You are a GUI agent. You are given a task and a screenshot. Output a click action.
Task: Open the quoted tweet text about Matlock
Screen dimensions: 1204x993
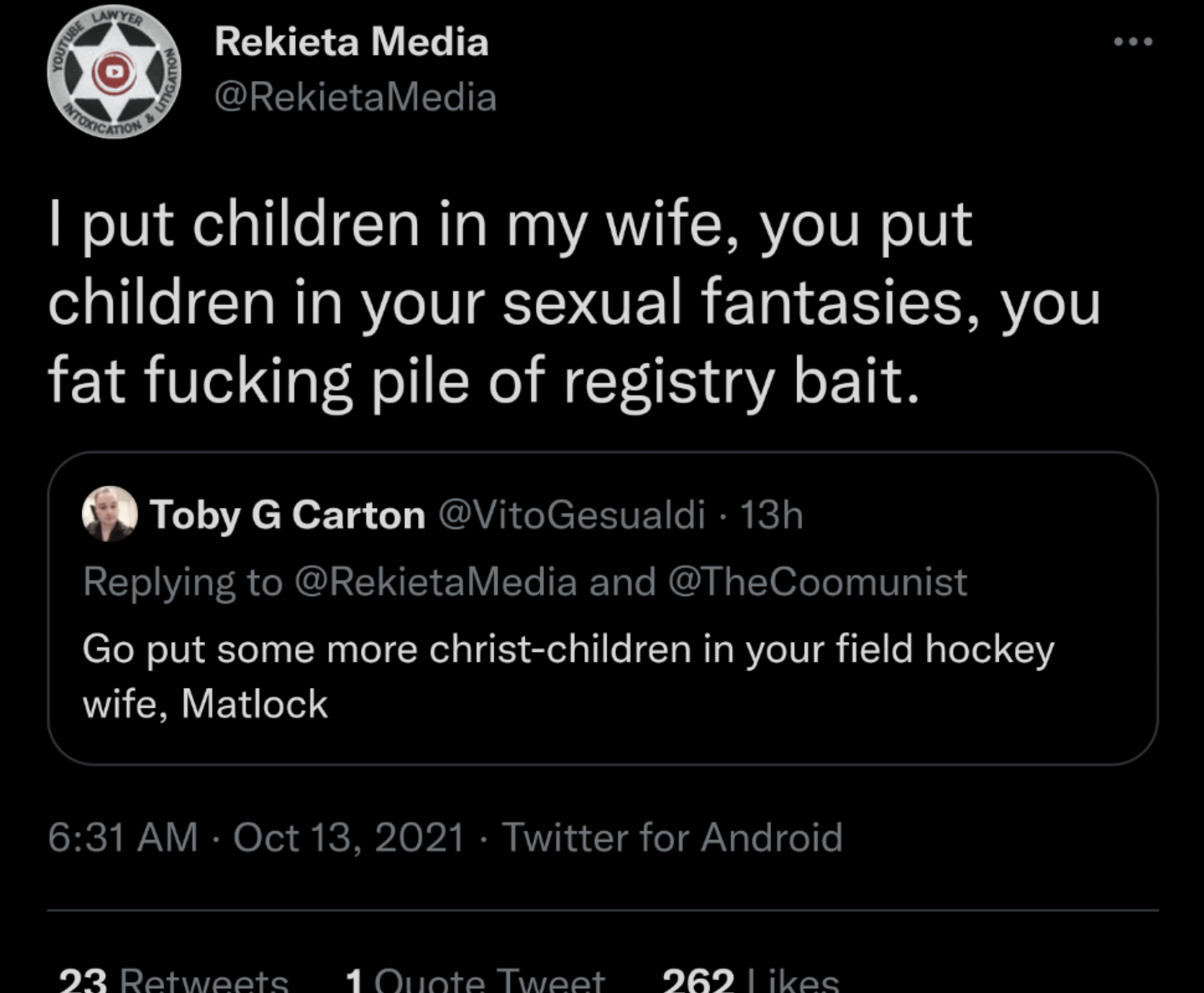pyautogui.click(x=568, y=676)
